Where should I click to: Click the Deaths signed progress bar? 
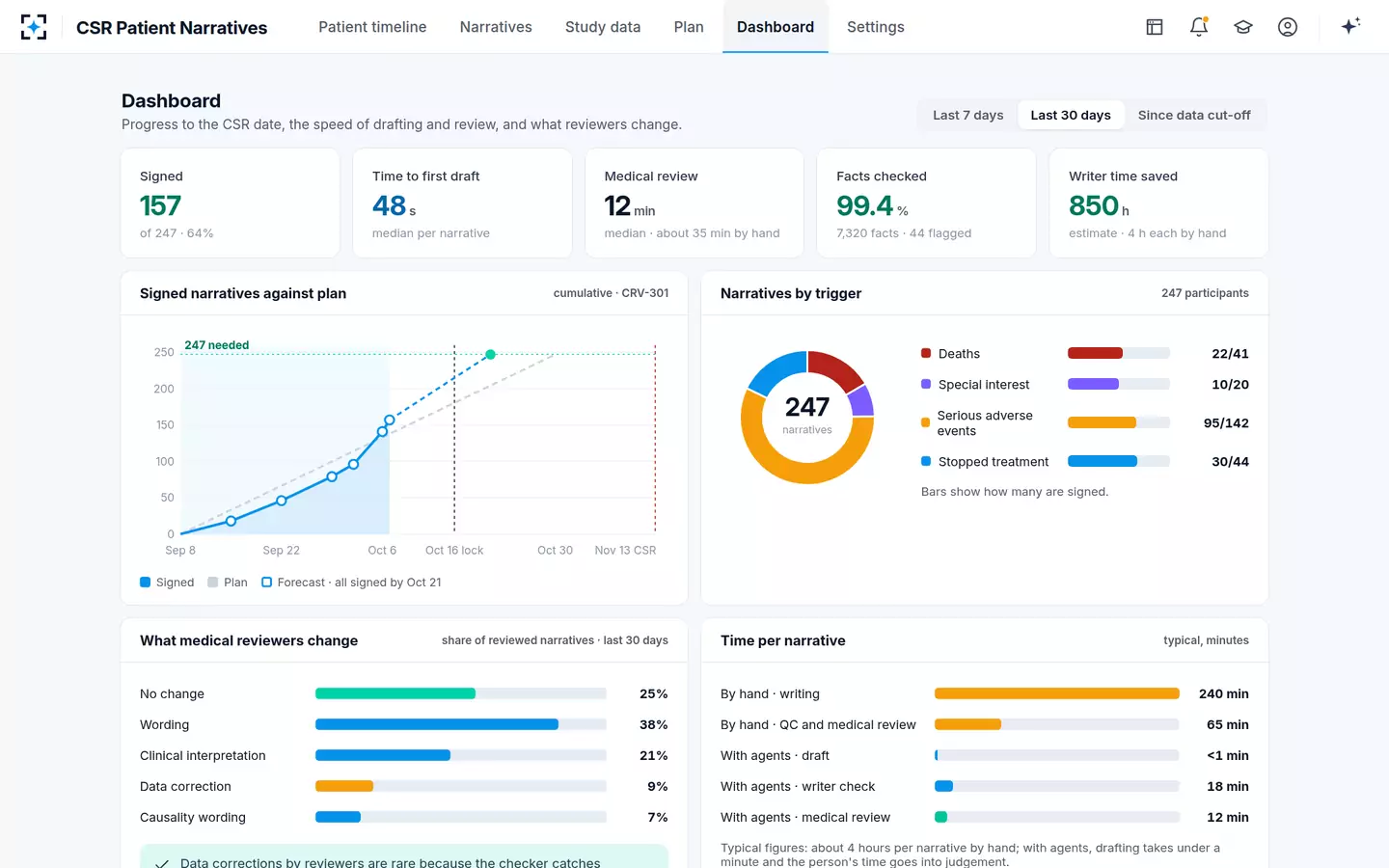[x=1119, y=354]
